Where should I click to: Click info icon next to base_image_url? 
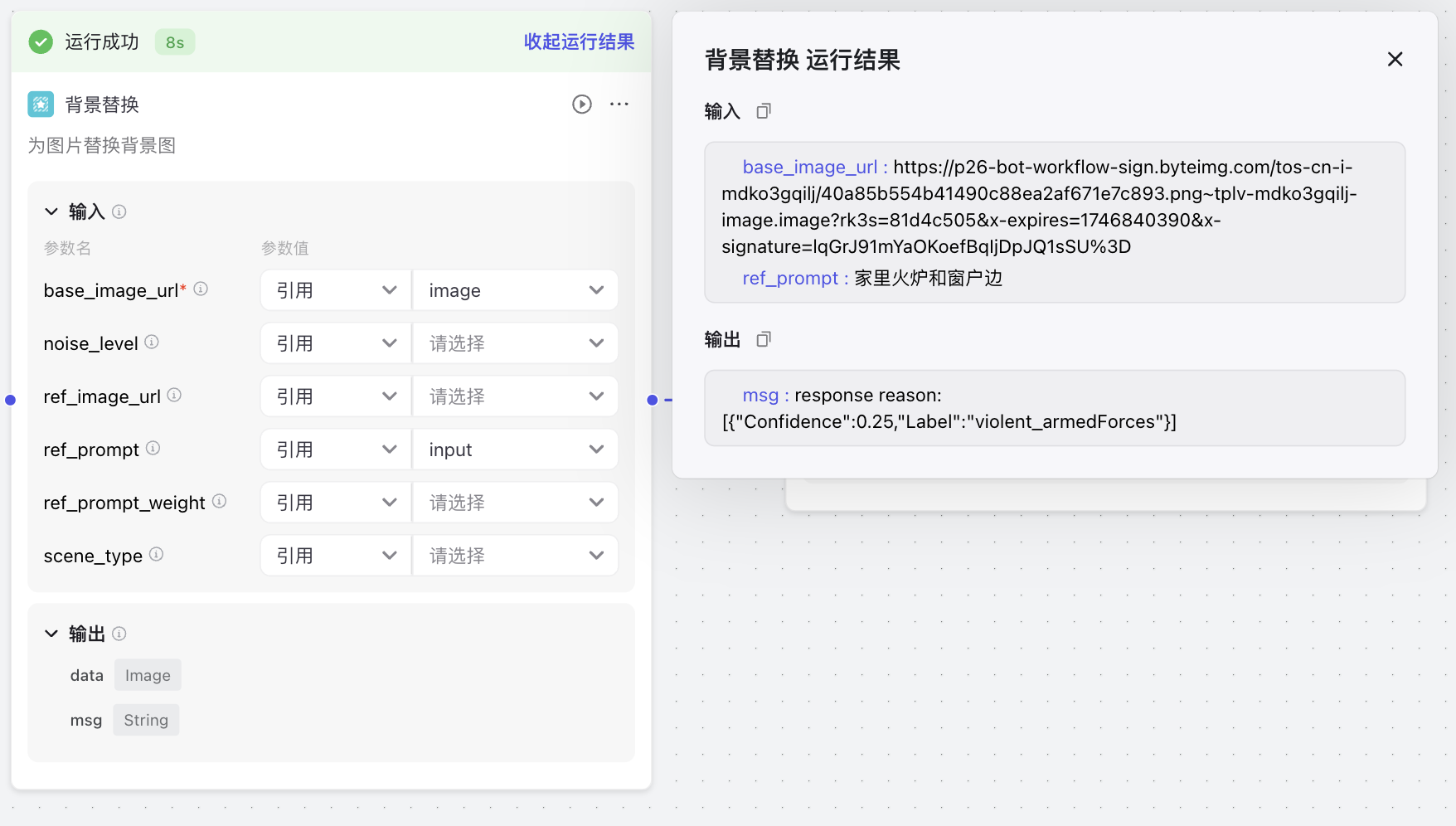click(x=201, y=289)
